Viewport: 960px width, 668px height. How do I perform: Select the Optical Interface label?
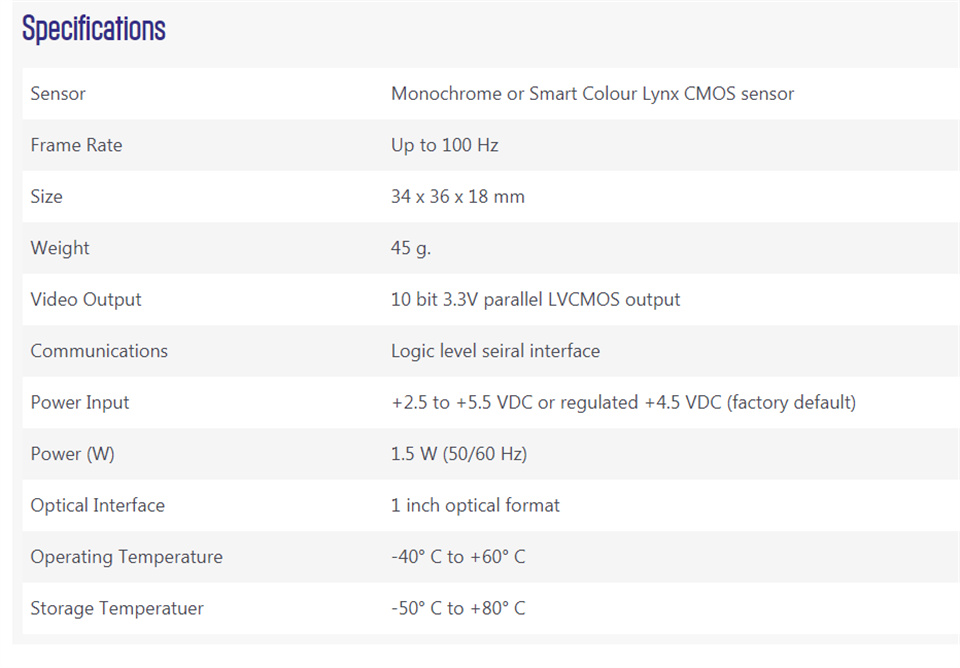pos(98,505)
